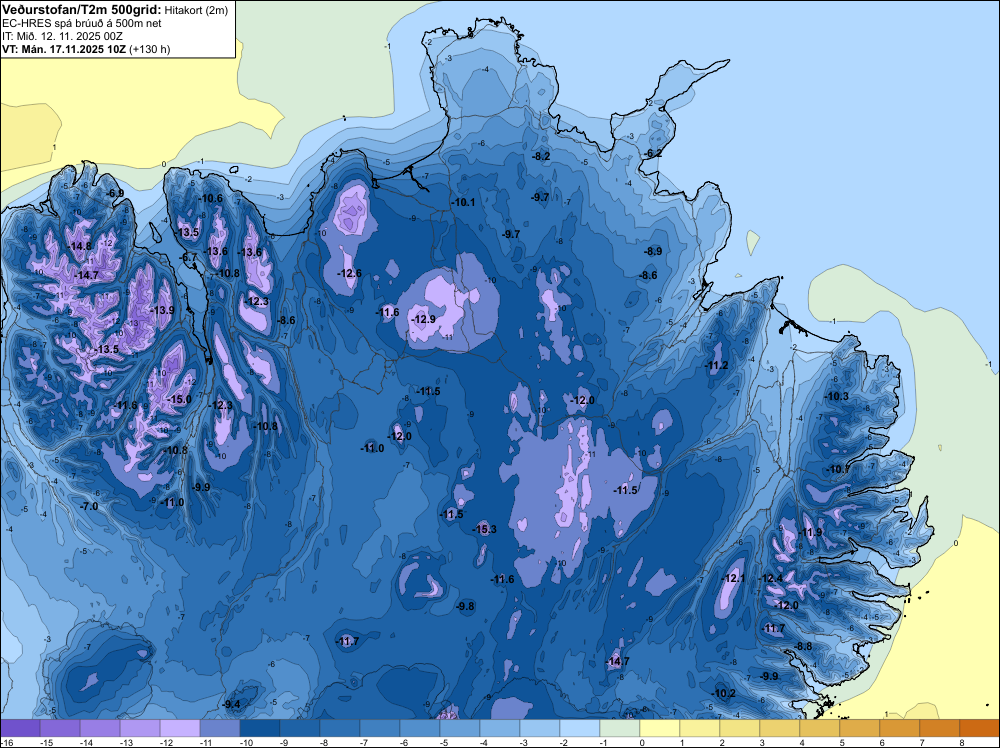
Task: Click the forecast offset "(+130 h)"
Action: 149,49
